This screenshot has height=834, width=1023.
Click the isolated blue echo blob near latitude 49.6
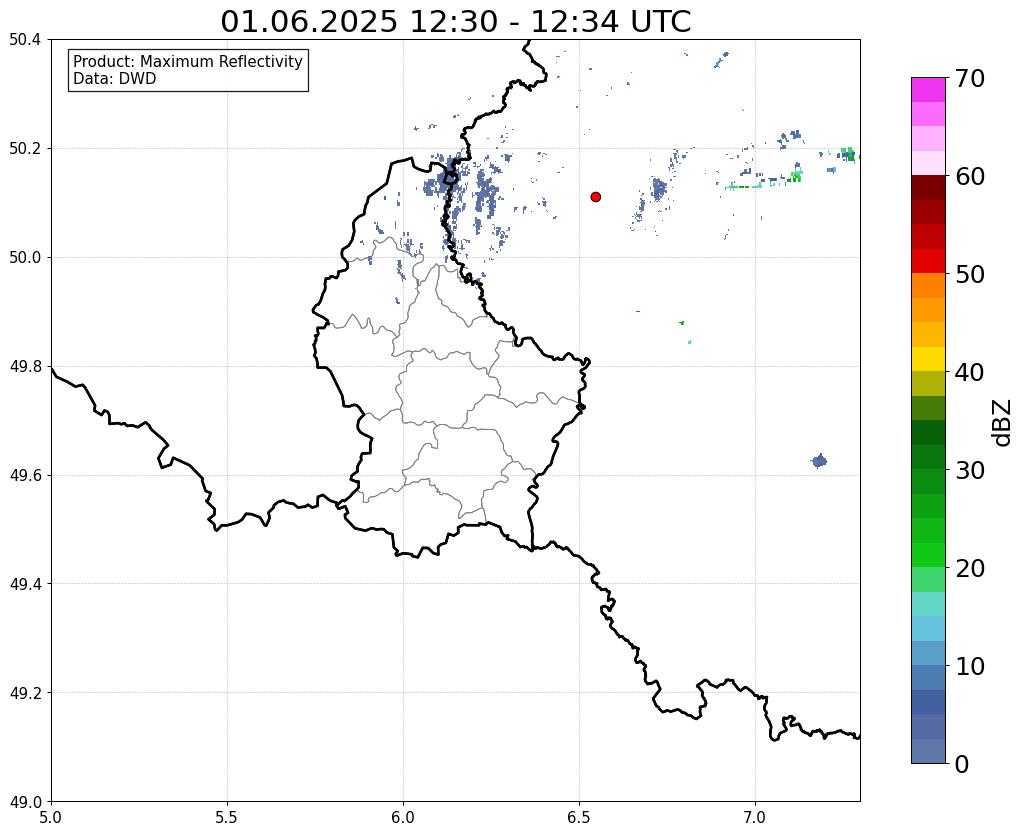tap(819, 461)
